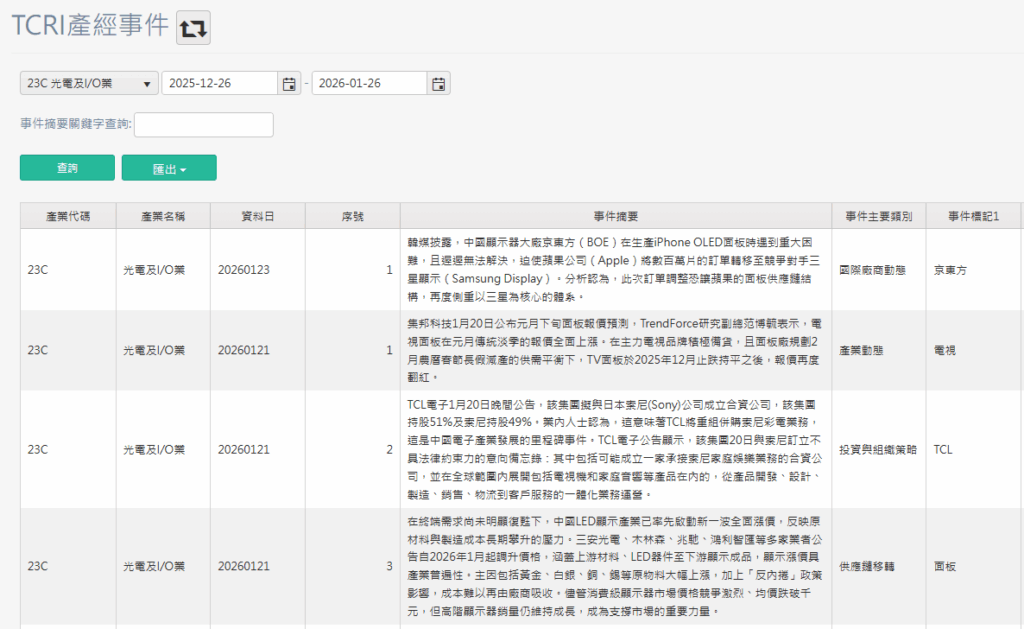1024x629 pixels.
Task: Click the 匯出 export button
Action: click(168, 168)
